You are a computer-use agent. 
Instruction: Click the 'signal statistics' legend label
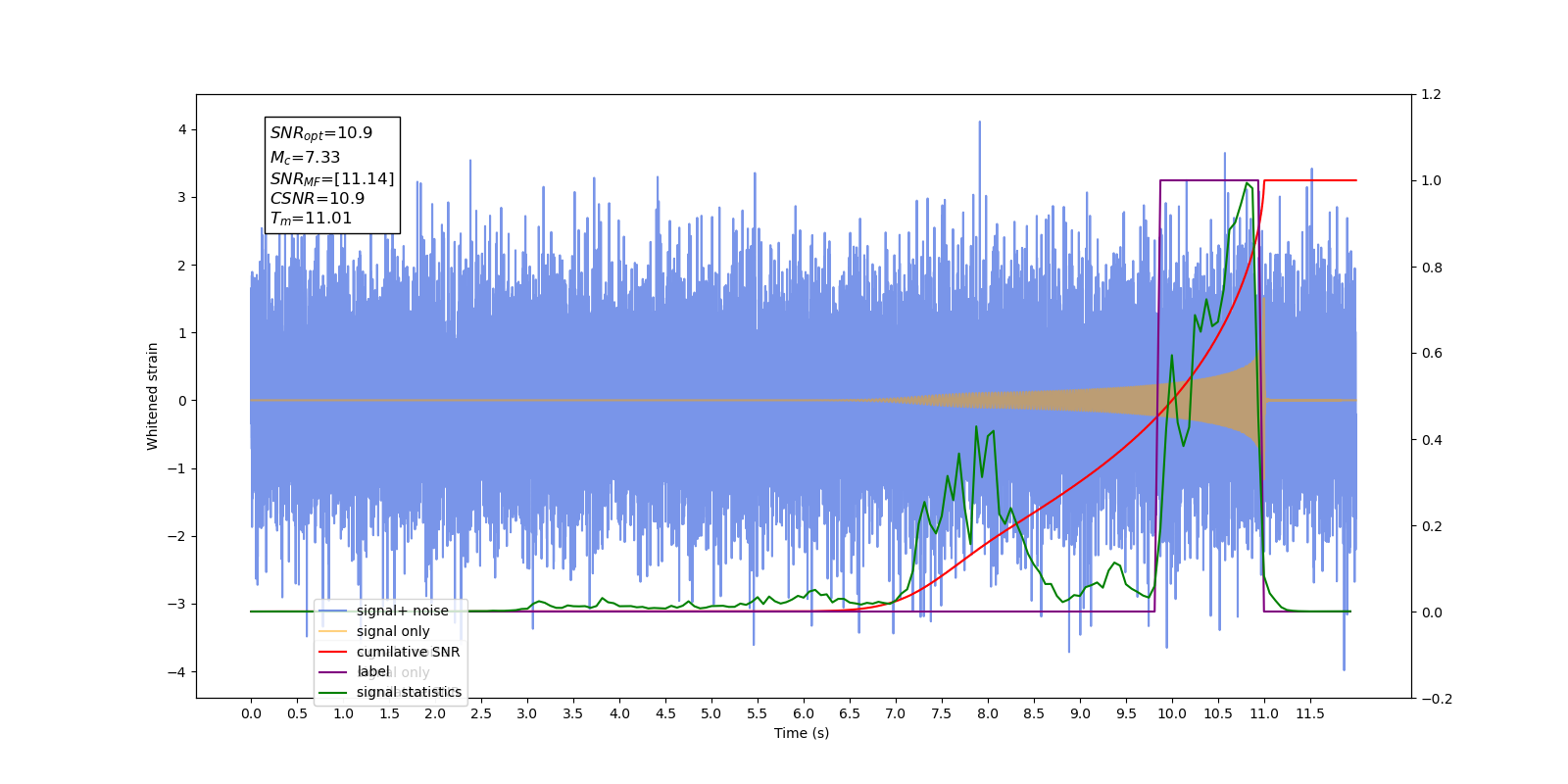click(409, 692)
